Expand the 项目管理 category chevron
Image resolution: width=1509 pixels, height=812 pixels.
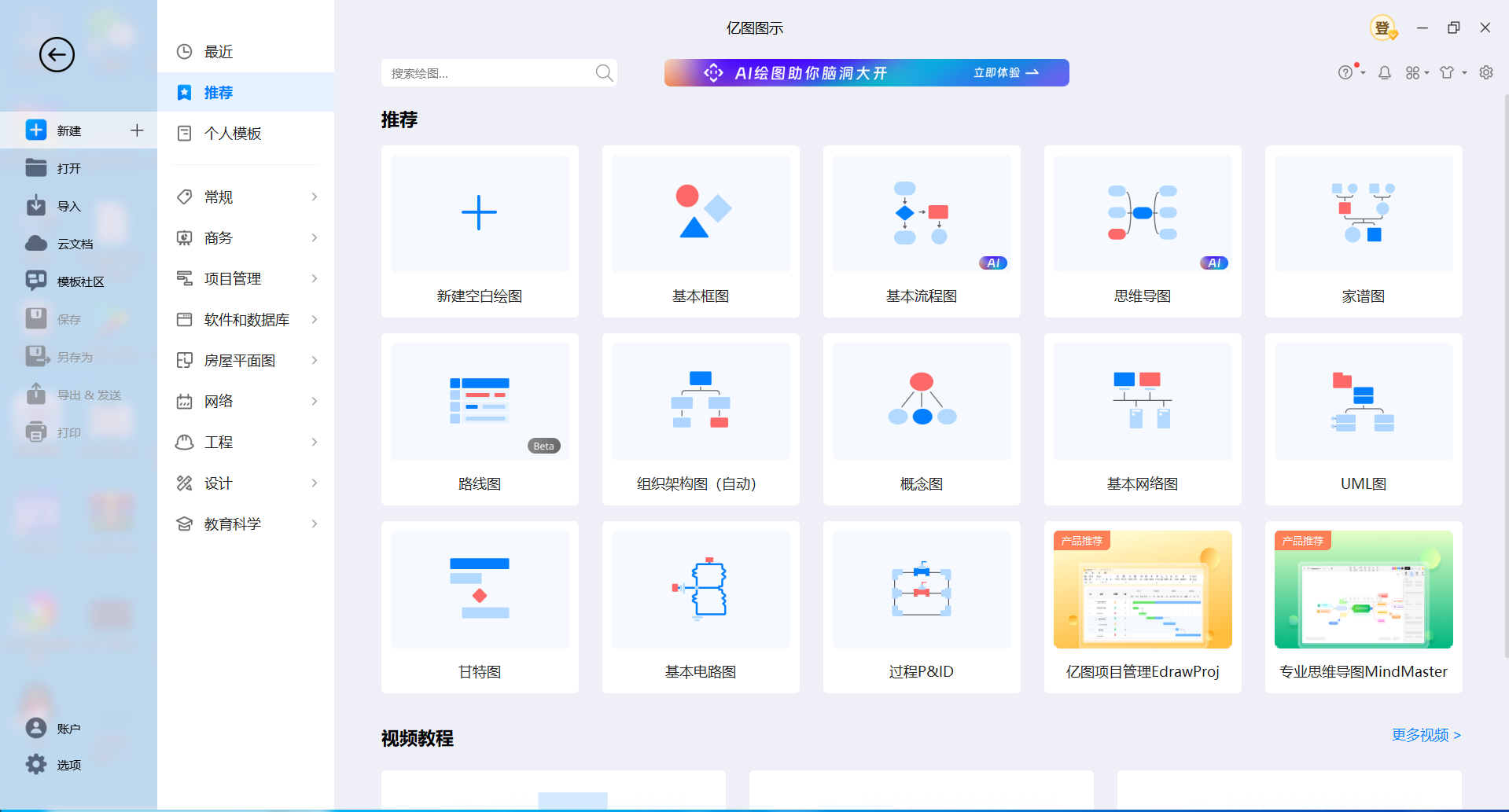(314, 278)
